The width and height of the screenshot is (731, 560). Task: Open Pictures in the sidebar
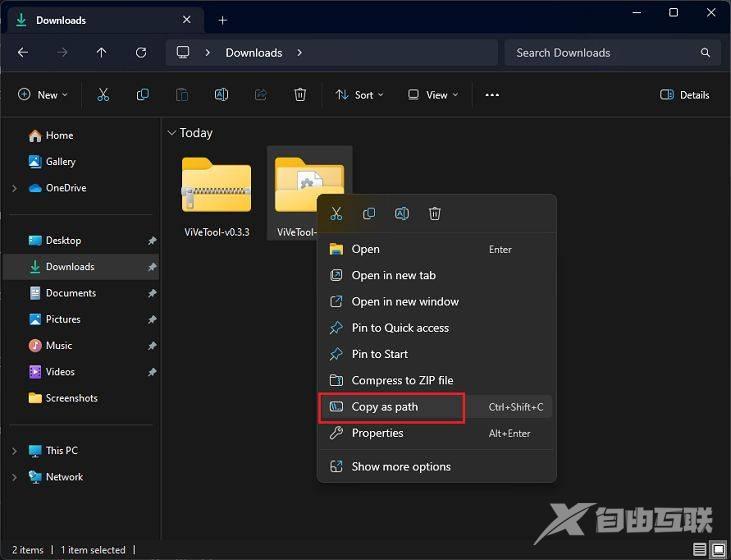[54, 319]
